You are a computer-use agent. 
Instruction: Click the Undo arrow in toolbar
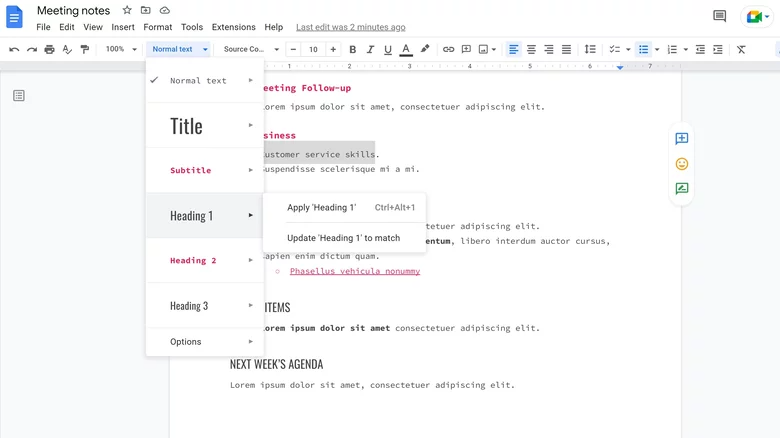point(14,49)
